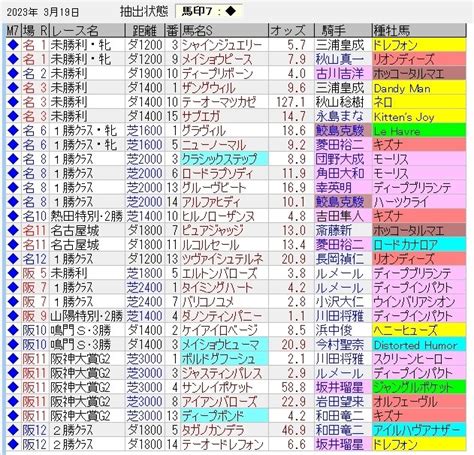Image resolution: width=474 pixels, height=455 pixels.
Task: Select the diamond icon in the グラヴィル row
Action: tap(13, 130)
